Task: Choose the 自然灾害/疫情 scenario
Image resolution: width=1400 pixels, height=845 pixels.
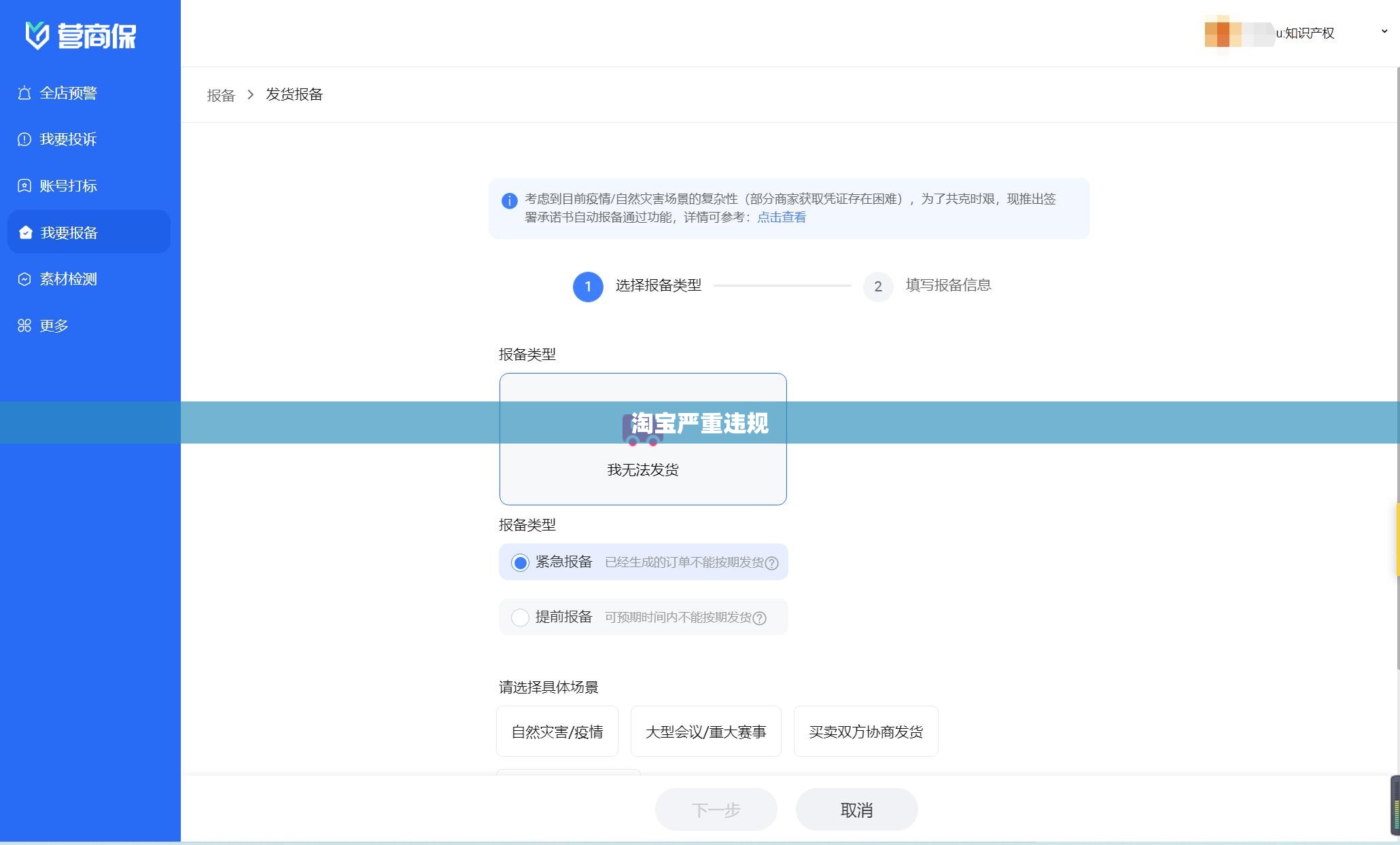Action: [557, 732]
